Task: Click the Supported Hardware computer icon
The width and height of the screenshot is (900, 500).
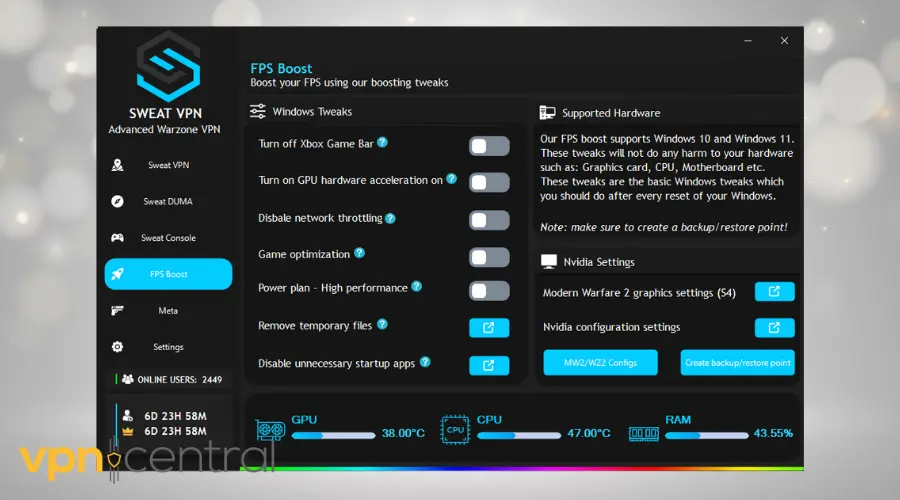Action: click(x=548, y=113)
